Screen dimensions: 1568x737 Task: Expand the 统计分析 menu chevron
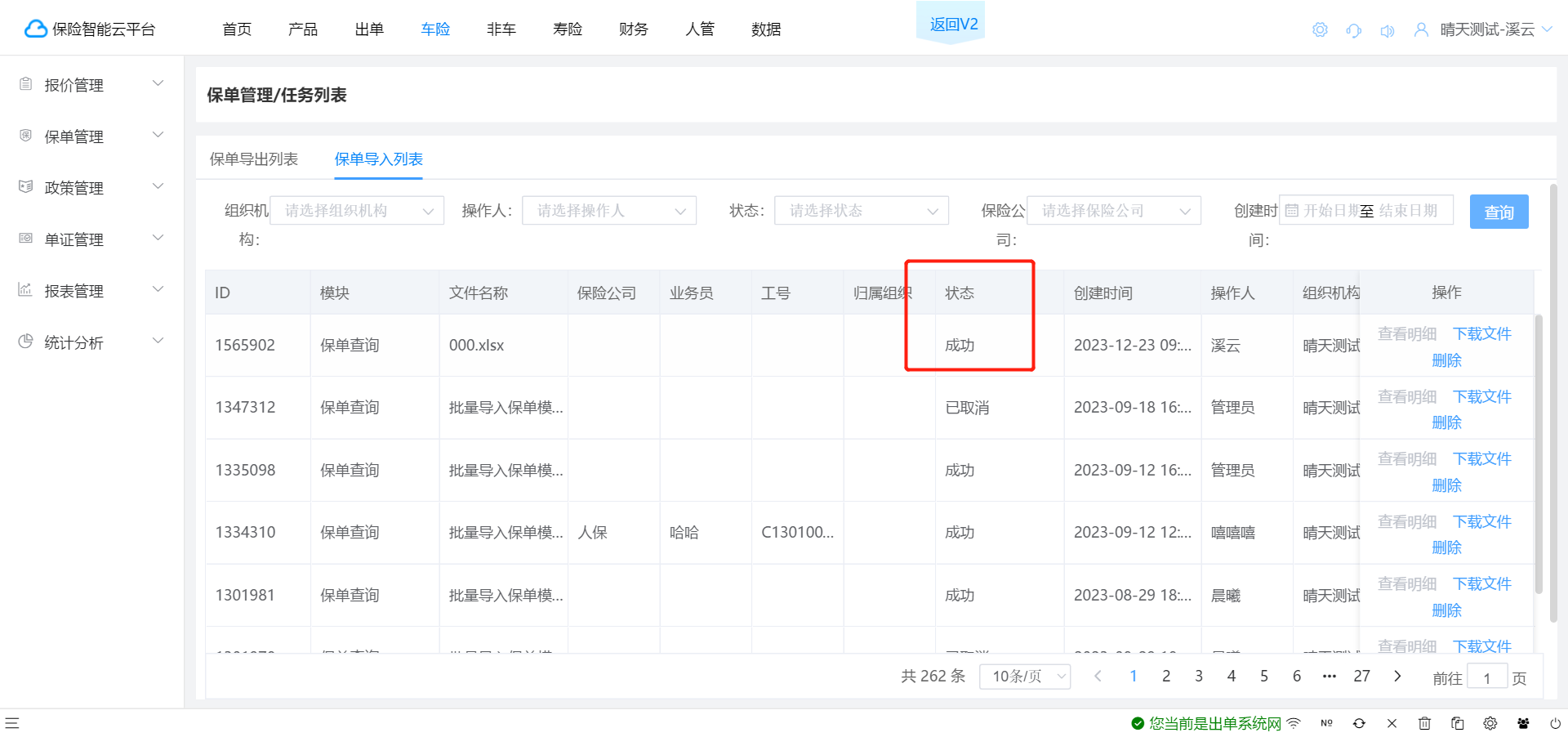[x=158, y=341]
